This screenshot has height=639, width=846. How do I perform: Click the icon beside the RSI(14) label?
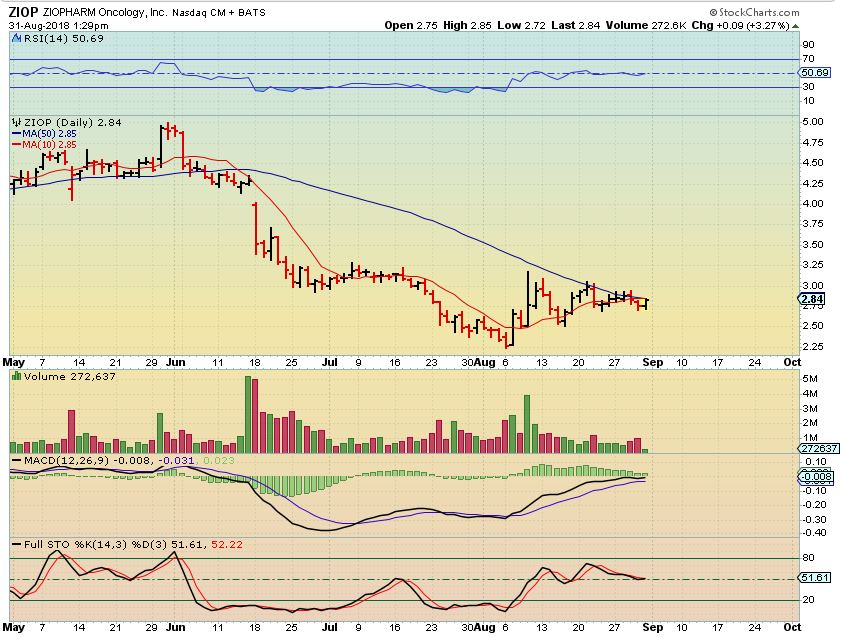[x=16, y=38]
